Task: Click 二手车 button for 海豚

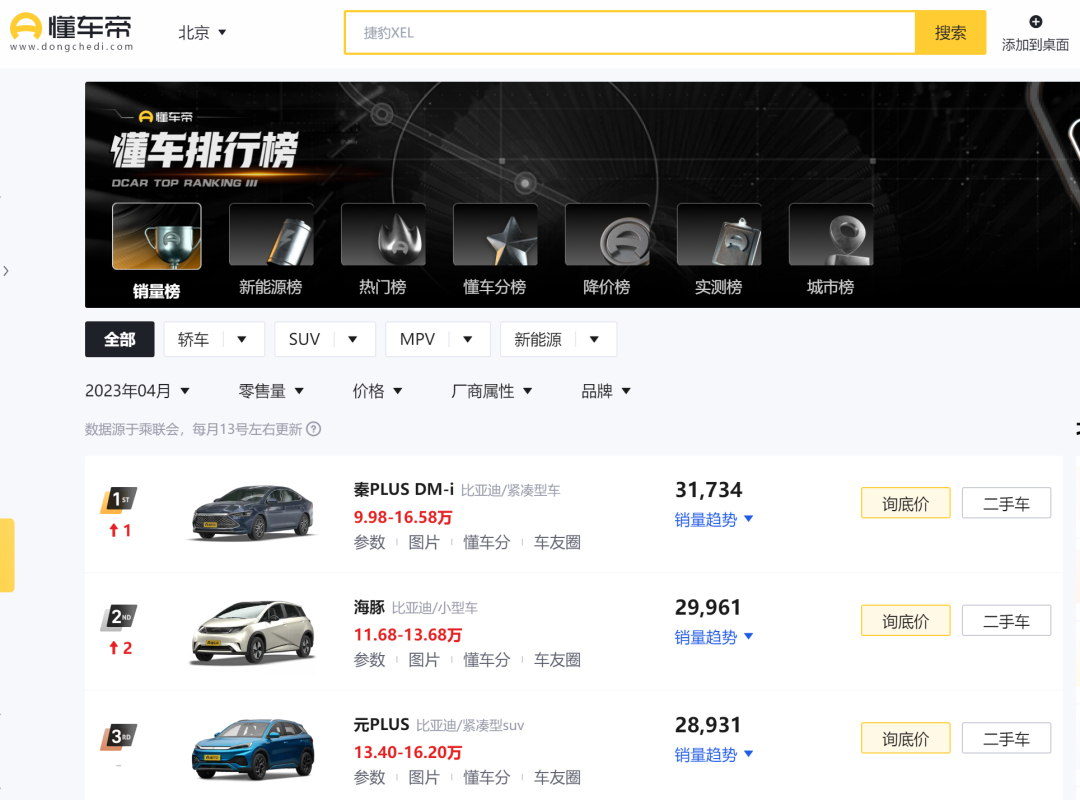Action: tap(1006, 621)
